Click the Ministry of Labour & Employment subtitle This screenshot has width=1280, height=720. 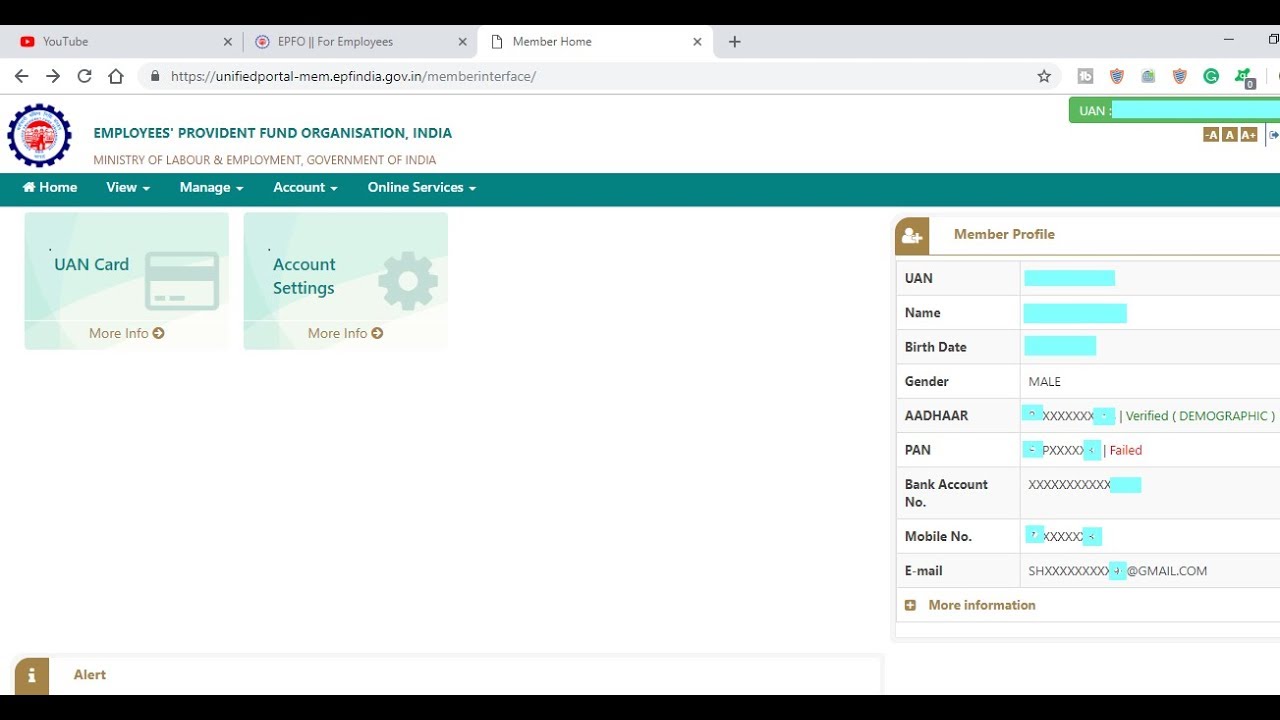264,160
